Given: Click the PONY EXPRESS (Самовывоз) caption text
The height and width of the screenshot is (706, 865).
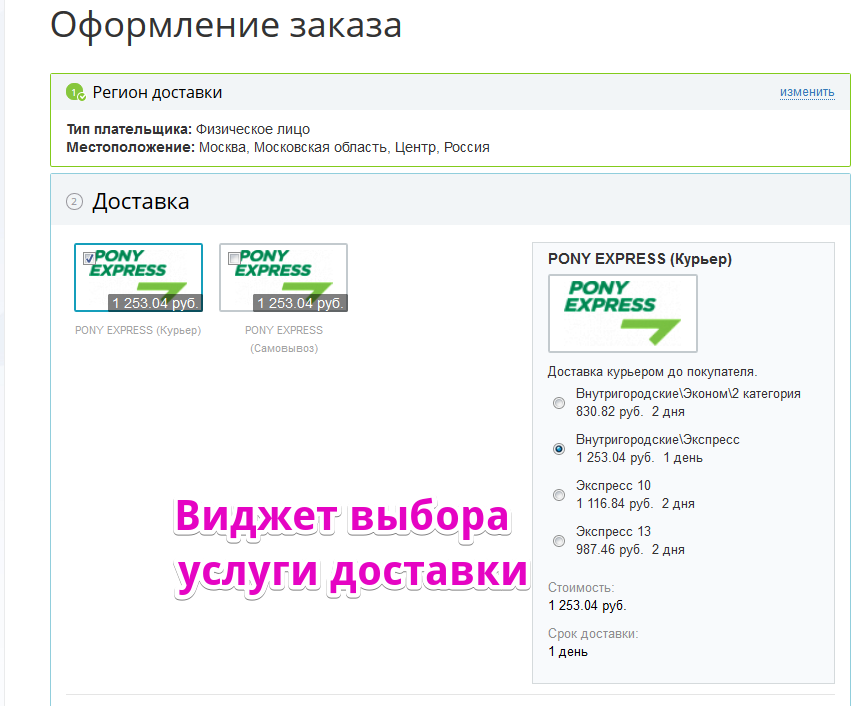Looking at the screenshot, I should (x=284, y=339).
